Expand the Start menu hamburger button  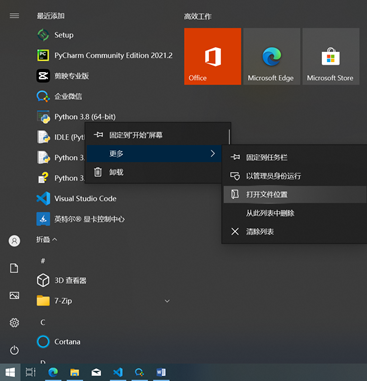14,16
